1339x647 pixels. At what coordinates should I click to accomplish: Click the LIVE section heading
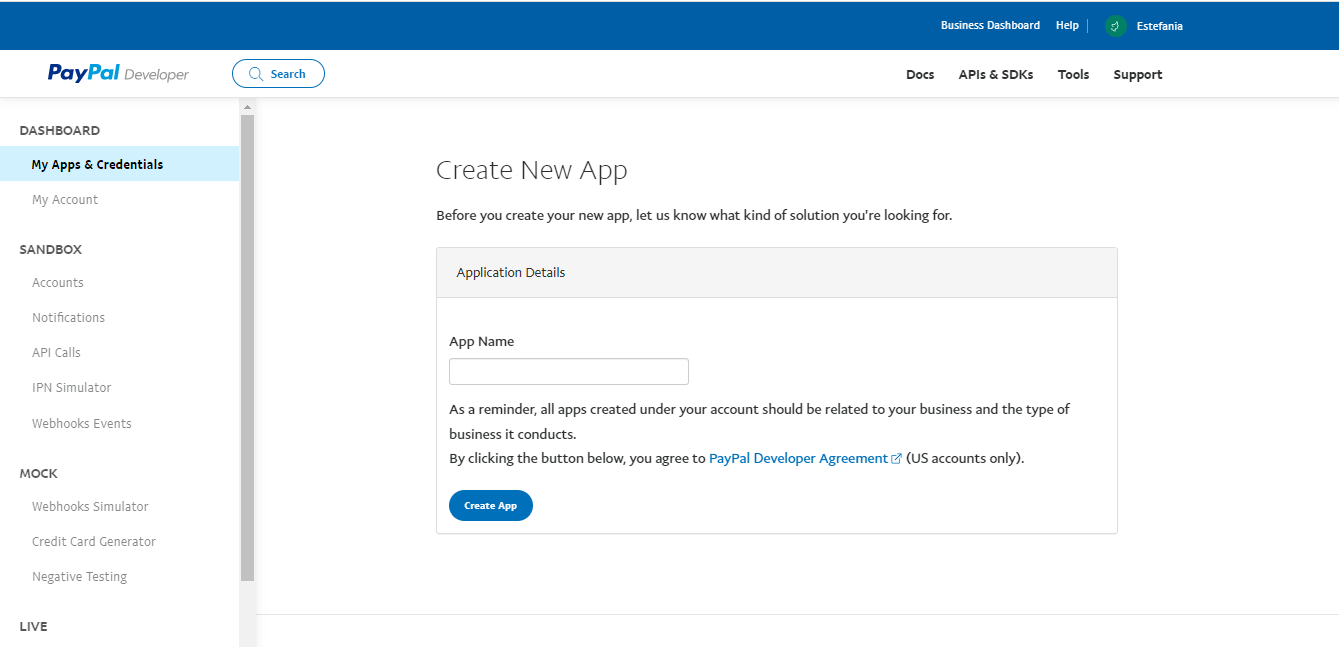click(33, 627)
